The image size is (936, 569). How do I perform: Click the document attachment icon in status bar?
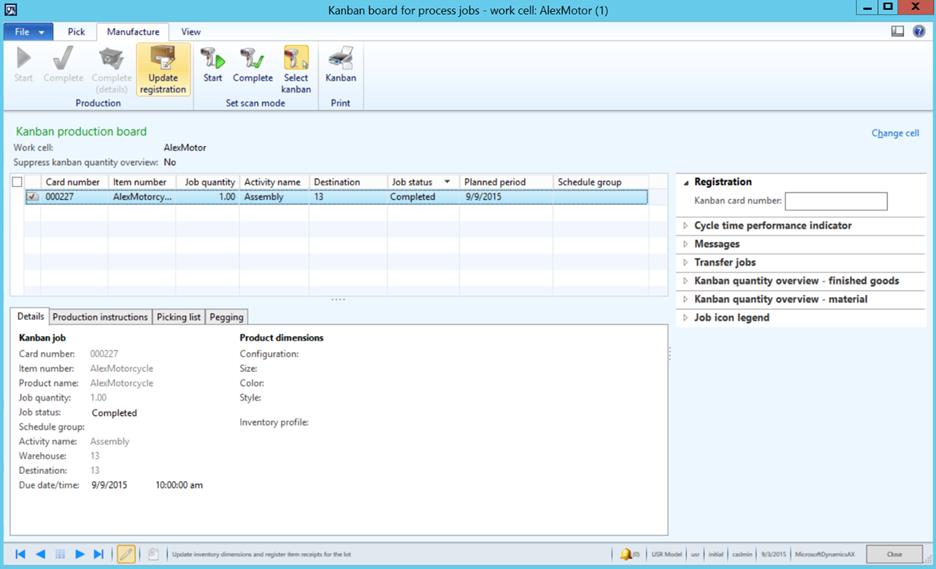153,554
